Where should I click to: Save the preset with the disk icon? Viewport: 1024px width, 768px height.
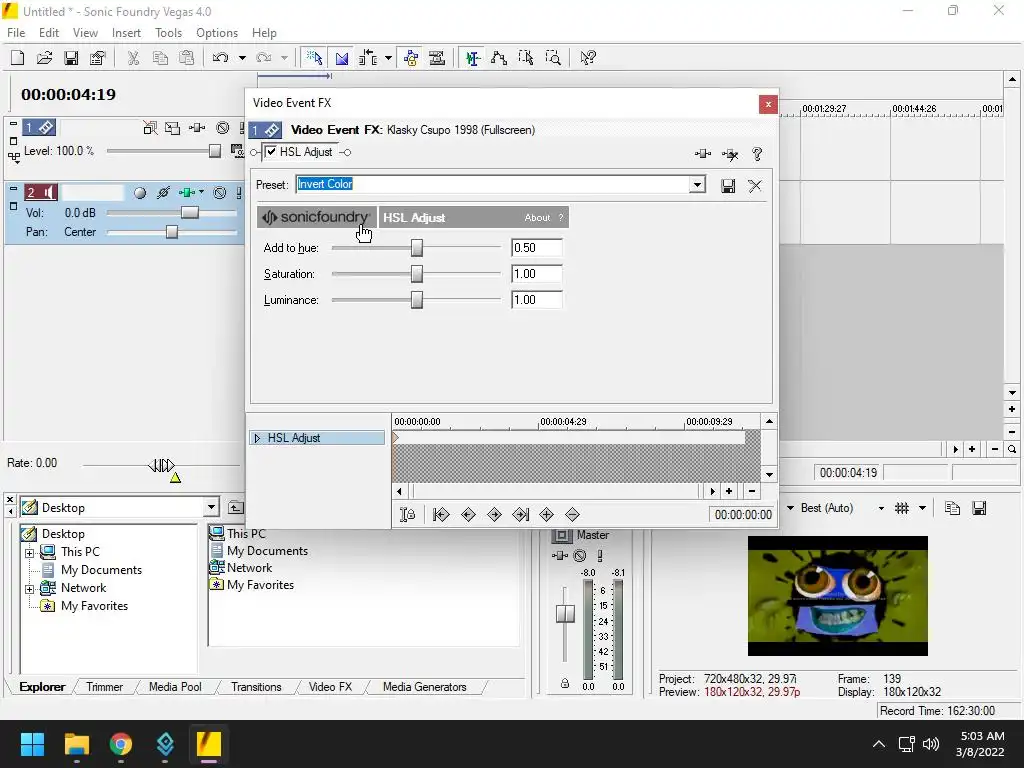(728, 186)
